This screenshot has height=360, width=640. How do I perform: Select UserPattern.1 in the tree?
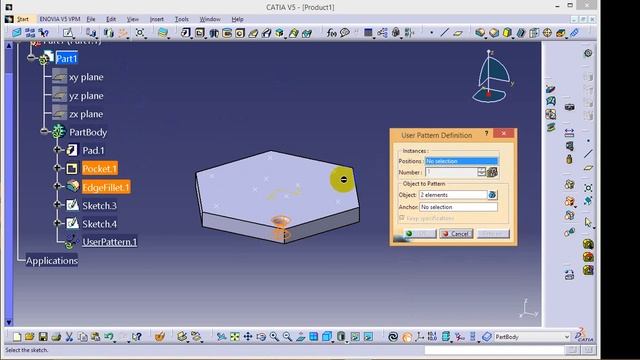(109, 242)
